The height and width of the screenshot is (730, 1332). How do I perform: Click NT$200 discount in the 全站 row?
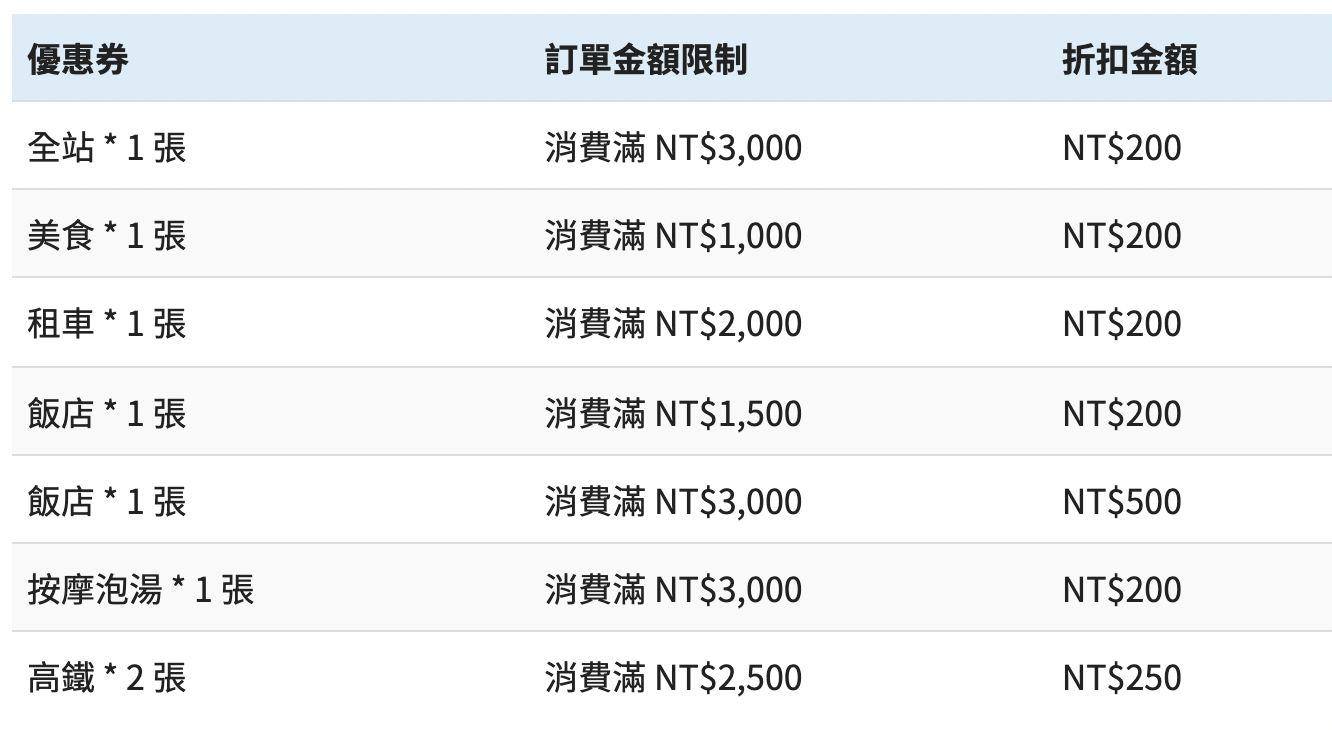(1122, 148)
